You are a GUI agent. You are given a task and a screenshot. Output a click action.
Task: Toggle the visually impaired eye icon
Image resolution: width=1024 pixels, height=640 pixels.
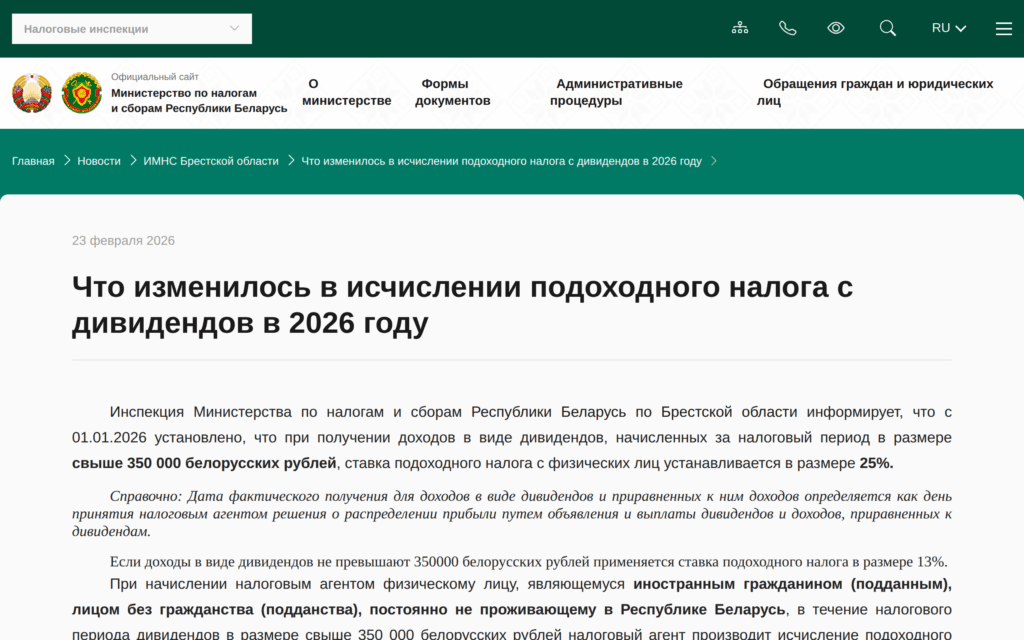click(x=836, y=28)
